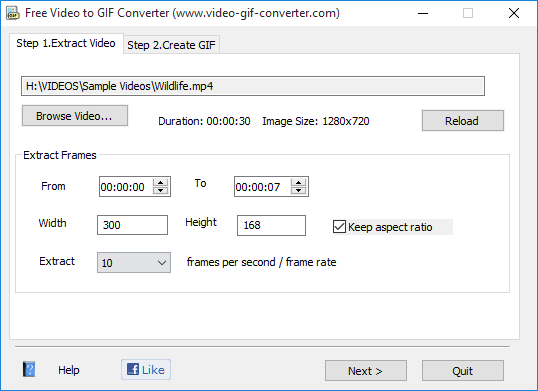Toggle the Keep aspect ratio checkbox
538x391 pixels.
coord(339,227)
